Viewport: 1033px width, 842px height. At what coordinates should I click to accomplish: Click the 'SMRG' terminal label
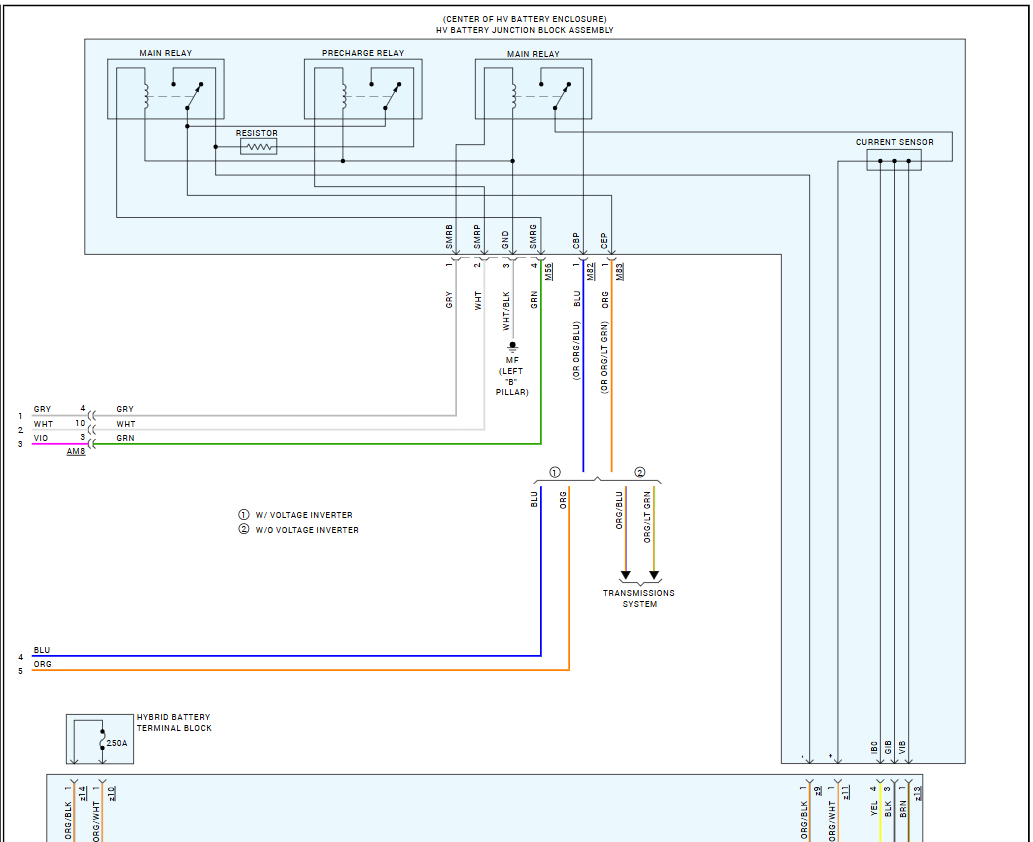click(x=533, y=237)
